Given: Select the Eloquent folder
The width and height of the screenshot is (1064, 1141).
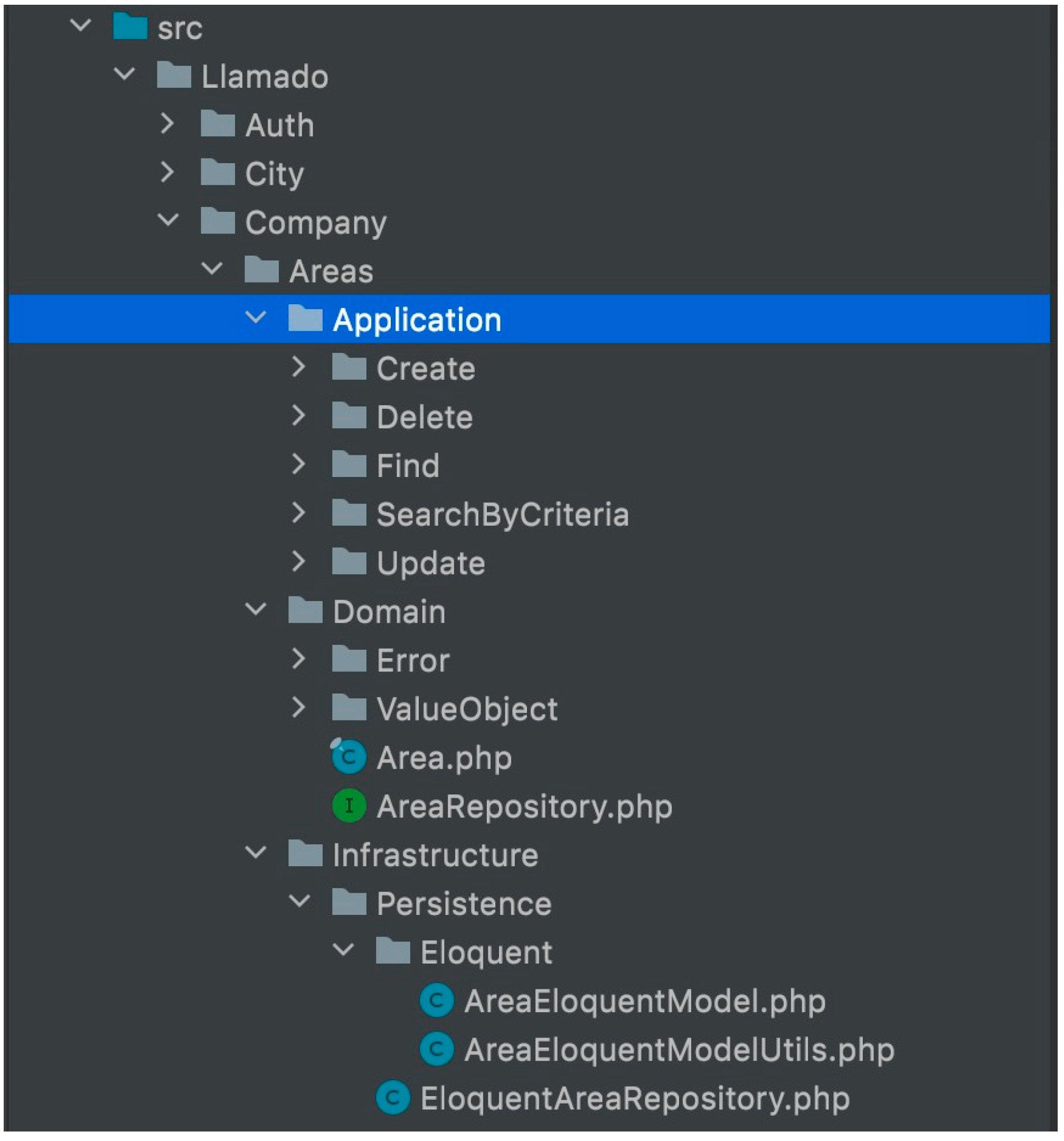Looking at the screenshot, I should (x=486, y=953).
